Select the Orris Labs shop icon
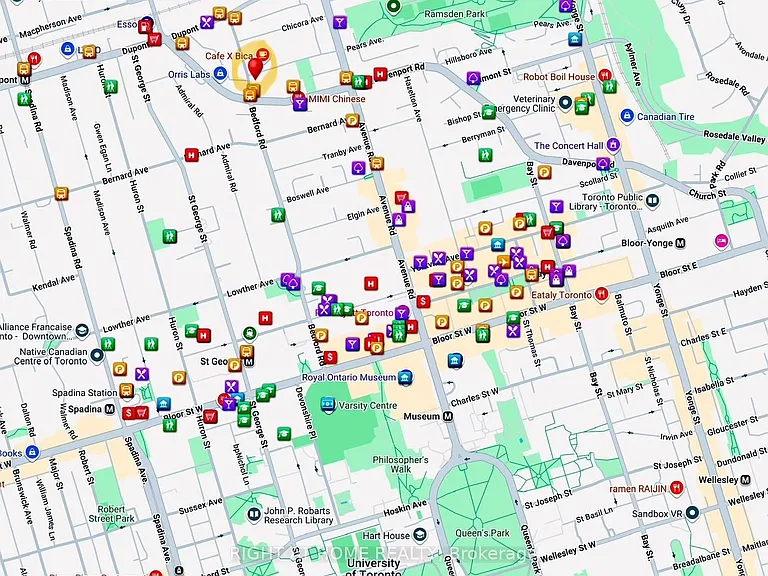The height and width of the screenshot is (576, 768). (x=220, y=74)
